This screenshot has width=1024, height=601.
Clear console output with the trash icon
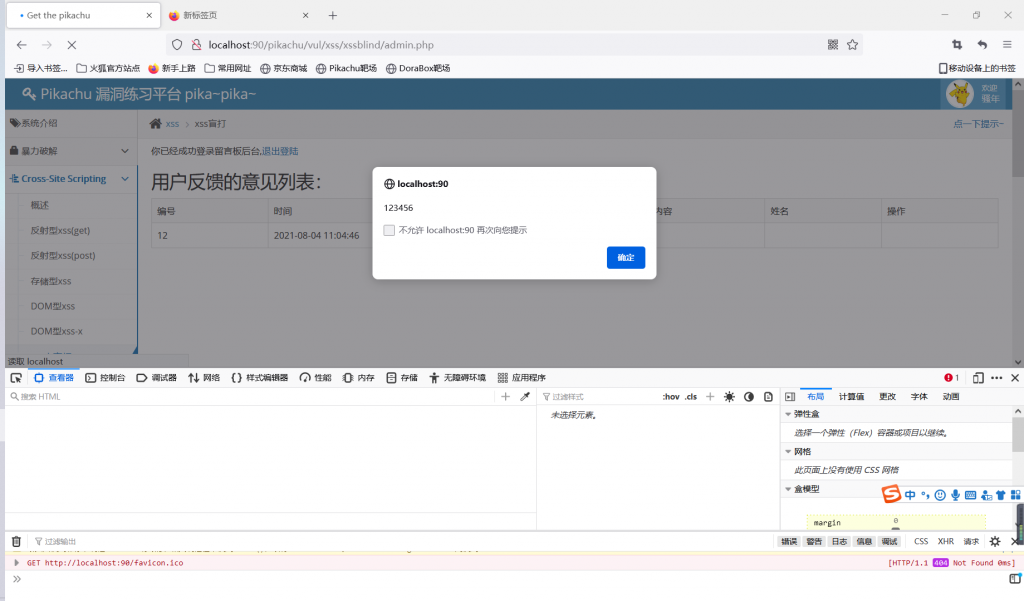[16, 541]
